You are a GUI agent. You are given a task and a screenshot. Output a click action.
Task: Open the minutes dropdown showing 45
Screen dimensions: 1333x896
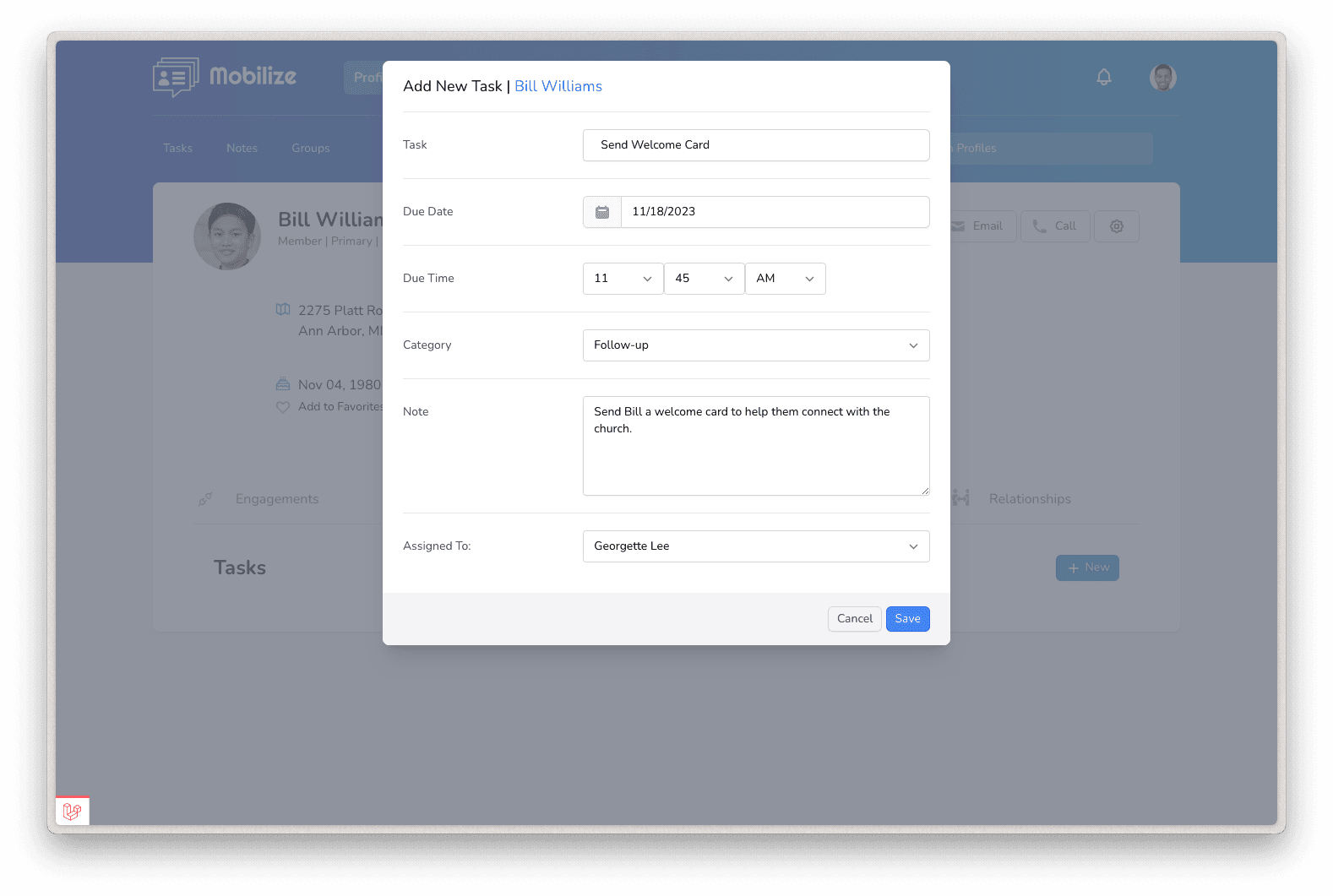click(704, 279)
